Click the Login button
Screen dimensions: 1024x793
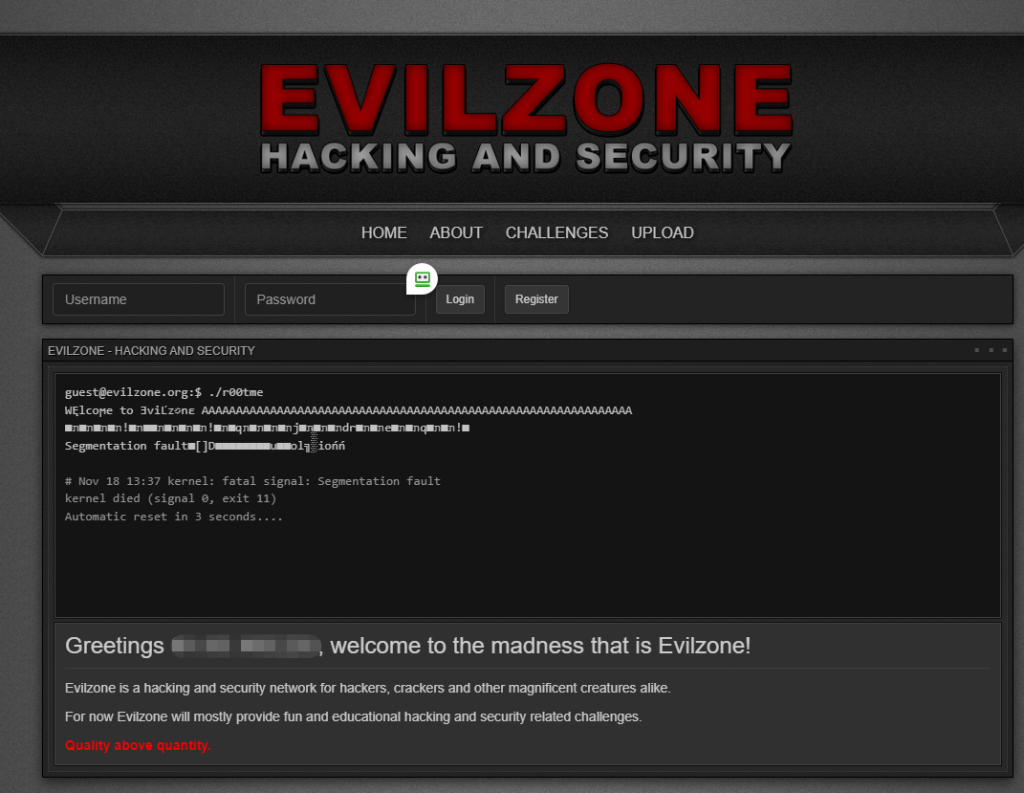(x=460, y=299)
